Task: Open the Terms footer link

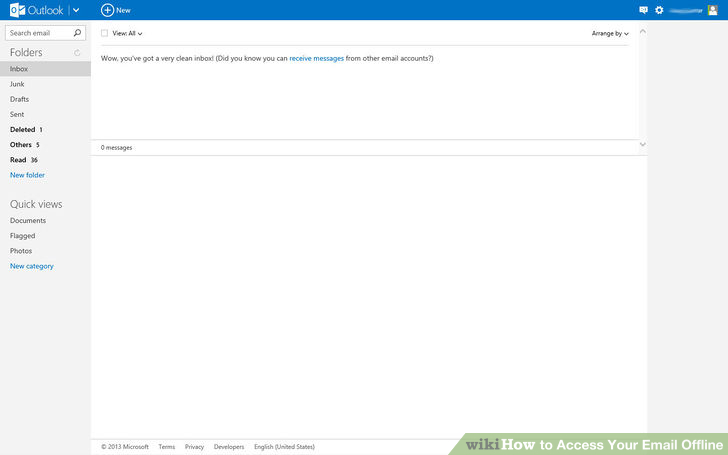Action: pos(167,447)
